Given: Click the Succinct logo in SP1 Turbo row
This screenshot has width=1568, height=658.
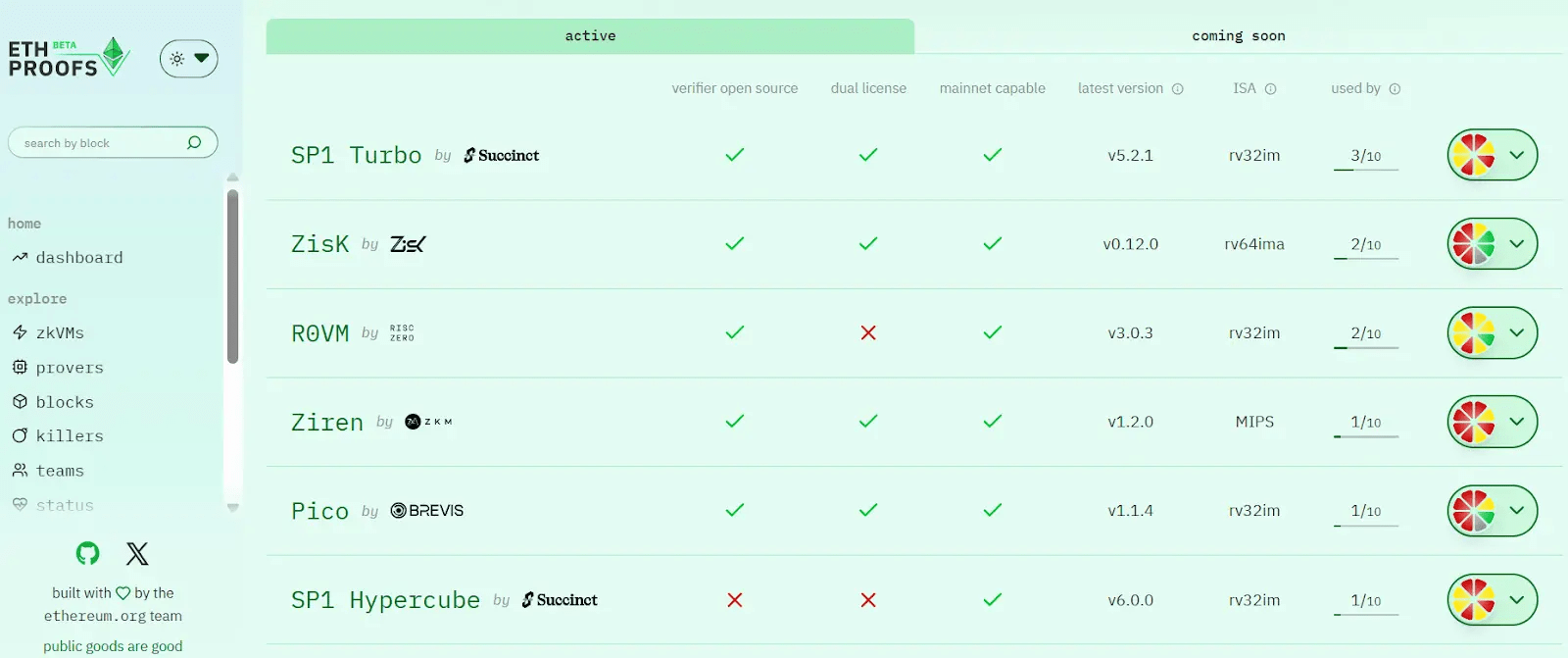Looking at the screenshot, I should [502, 155].
